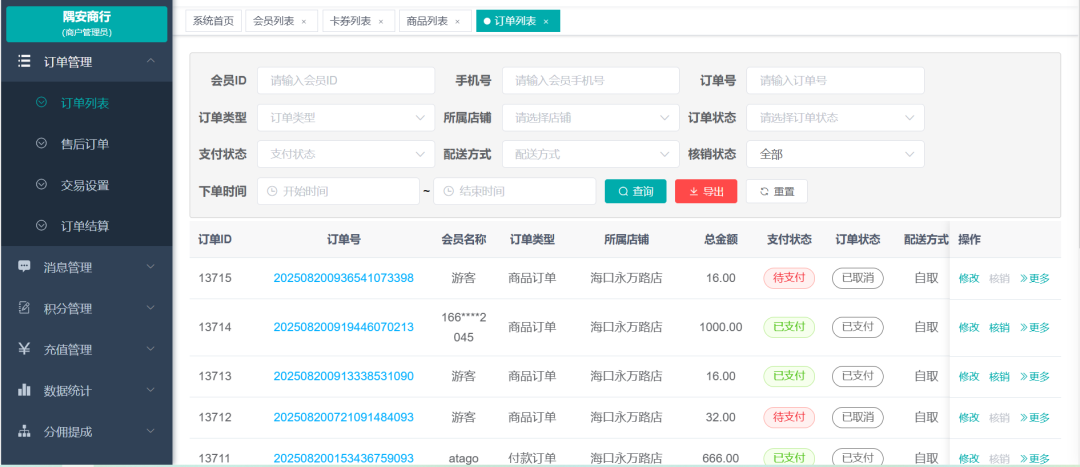
Task: Click the 数据统计 bar chart icon
Action: pyautogui.click(x=24, y=390)
